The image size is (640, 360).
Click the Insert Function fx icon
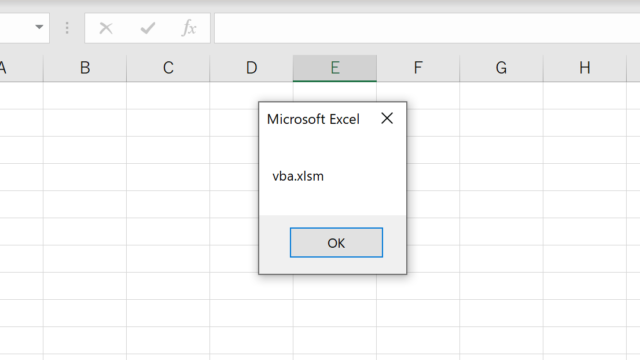[189, 28]
